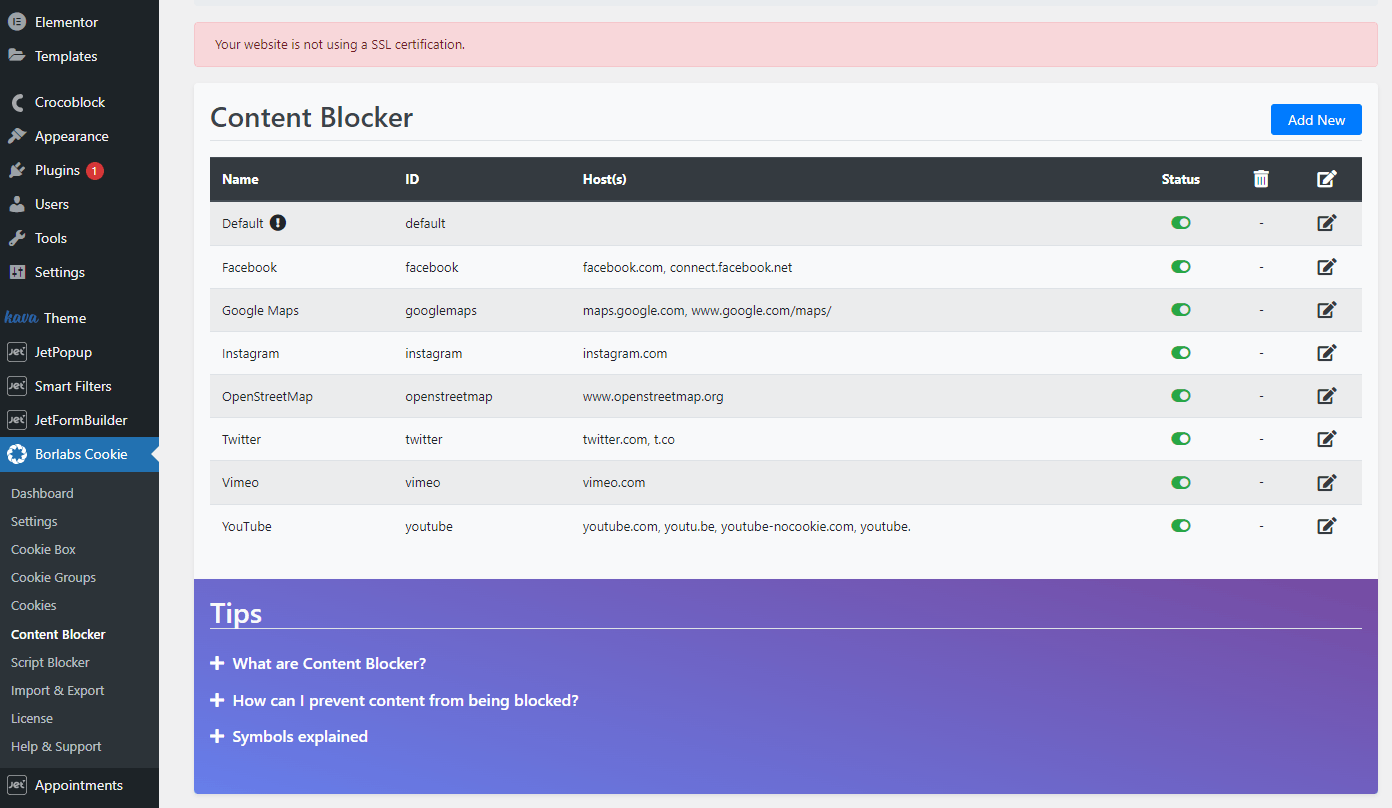Image resolution: width=1392 pixels, height=808 pixels.
Task: Edit the OpenStreetMap content blocker
Action: 1327,396
